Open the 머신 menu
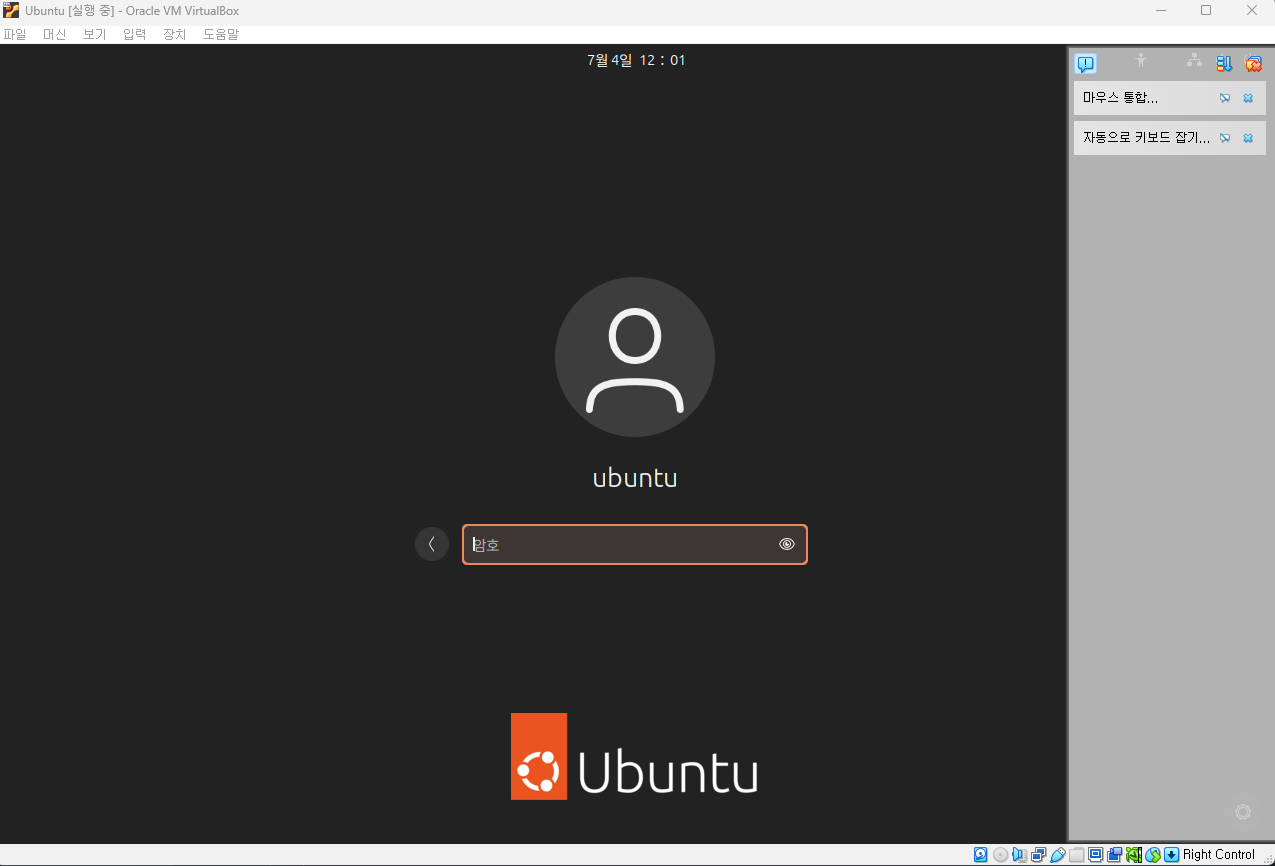This screenshot has width=1275, height=866. pyautogui.click(x=55, y=34)
